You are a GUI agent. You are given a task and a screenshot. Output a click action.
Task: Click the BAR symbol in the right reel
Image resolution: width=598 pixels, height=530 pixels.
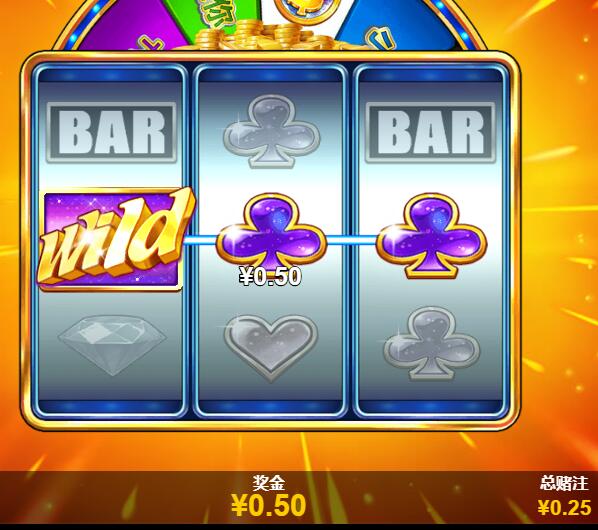coord(430,132)
